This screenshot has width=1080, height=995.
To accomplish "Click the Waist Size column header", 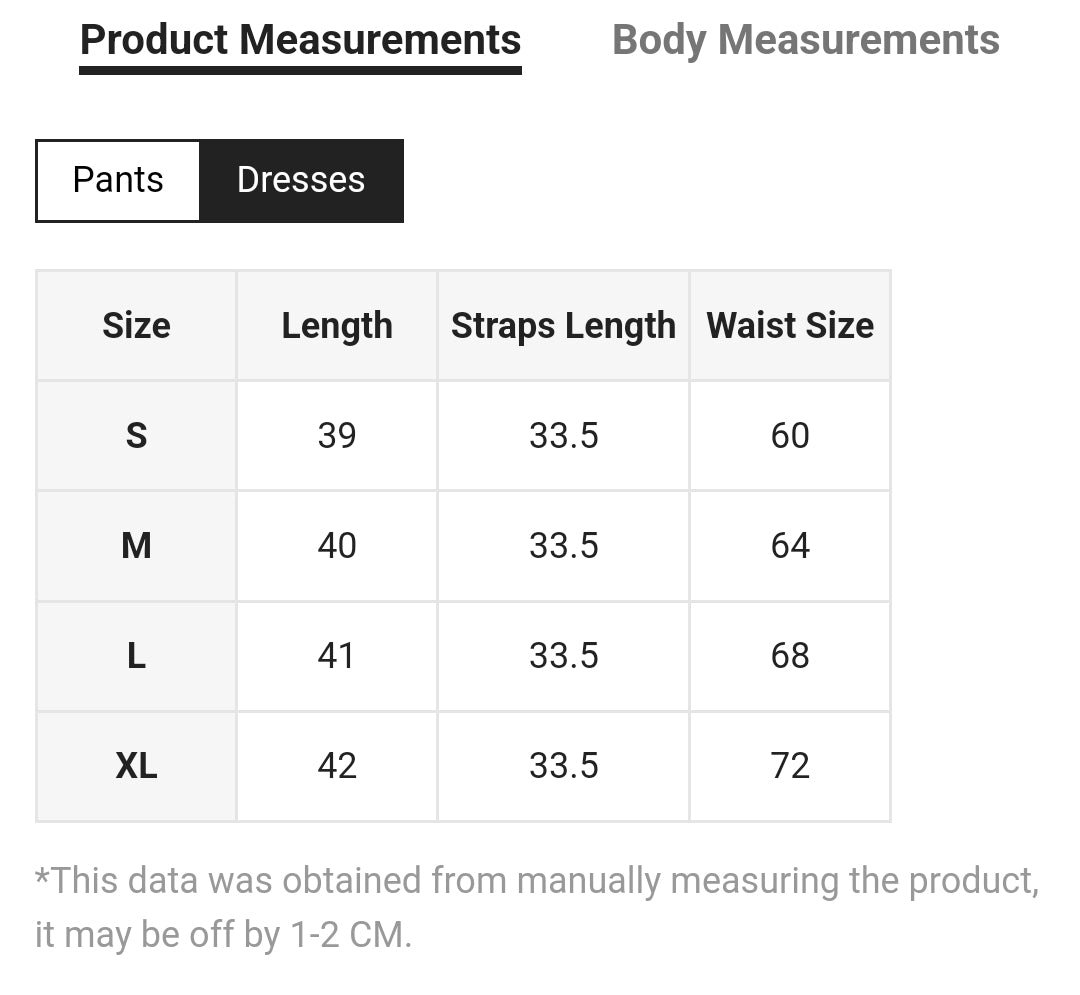I will [x=790, y=326].
